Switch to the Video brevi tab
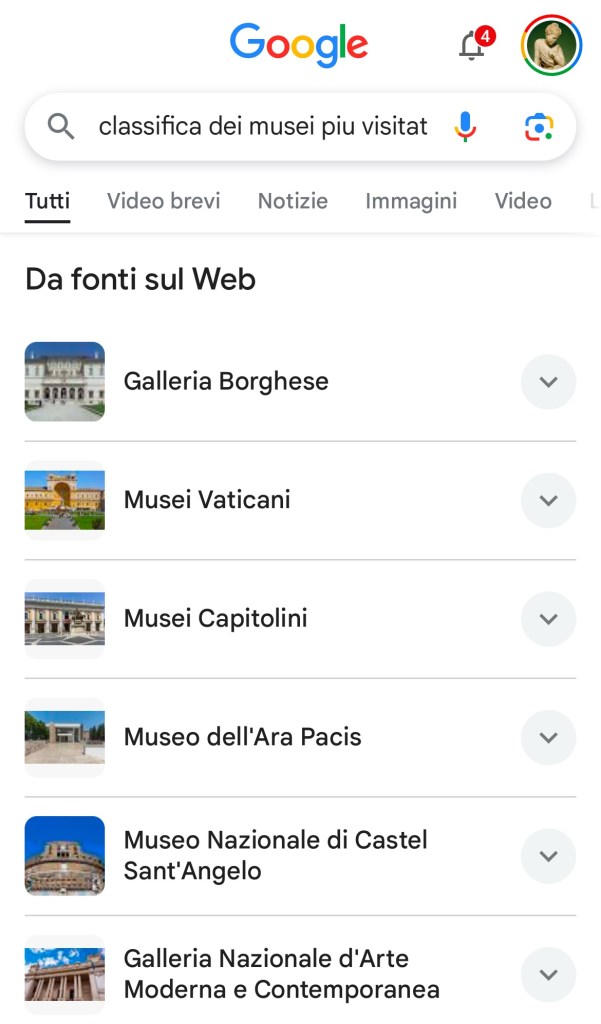This screenshot has height=1024, width=601. click(x=163, y=201)
